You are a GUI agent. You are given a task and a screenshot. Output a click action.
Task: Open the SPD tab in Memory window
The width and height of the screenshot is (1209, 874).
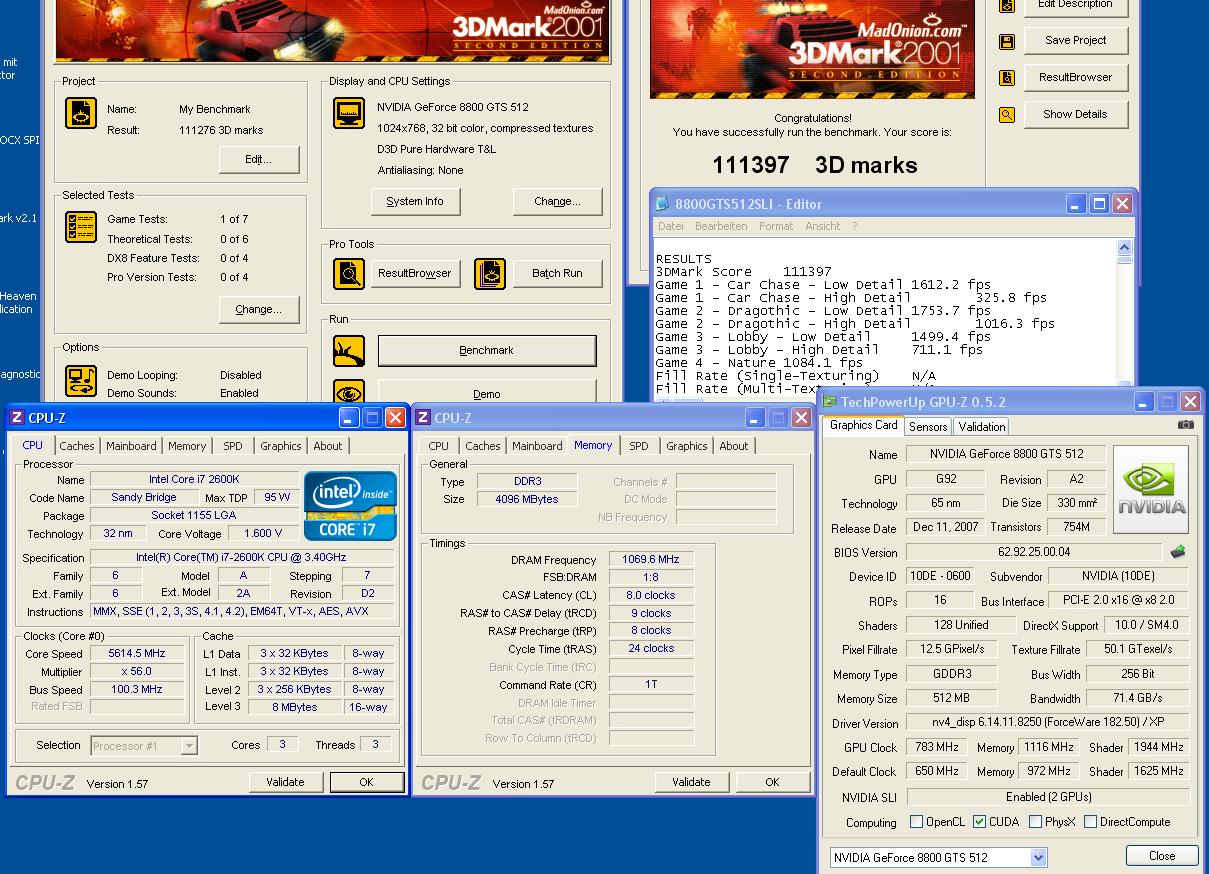pos(639,446)
